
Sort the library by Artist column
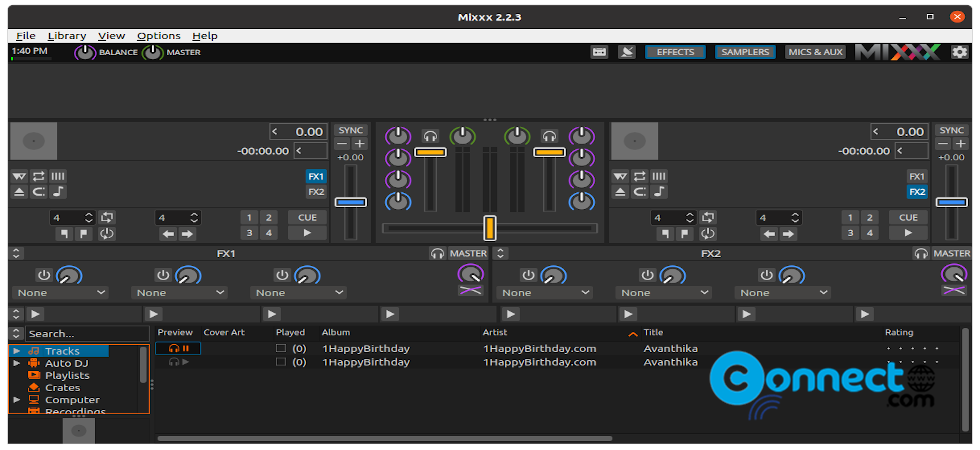495,332
